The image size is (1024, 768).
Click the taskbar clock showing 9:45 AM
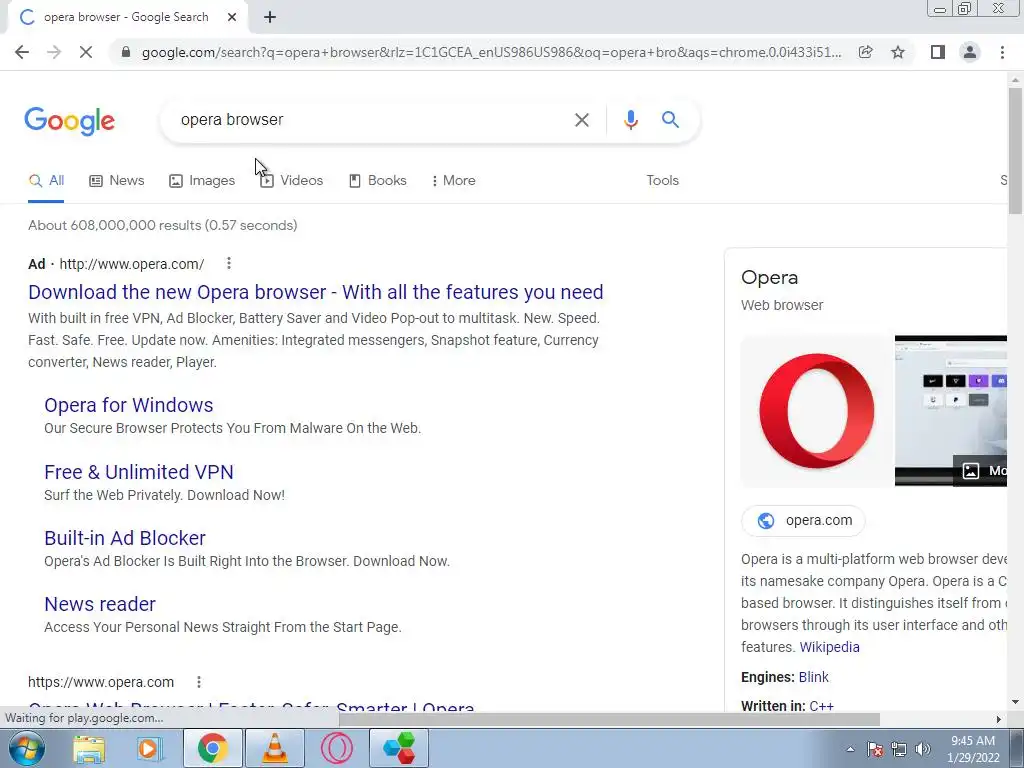(x=973, y=749)
